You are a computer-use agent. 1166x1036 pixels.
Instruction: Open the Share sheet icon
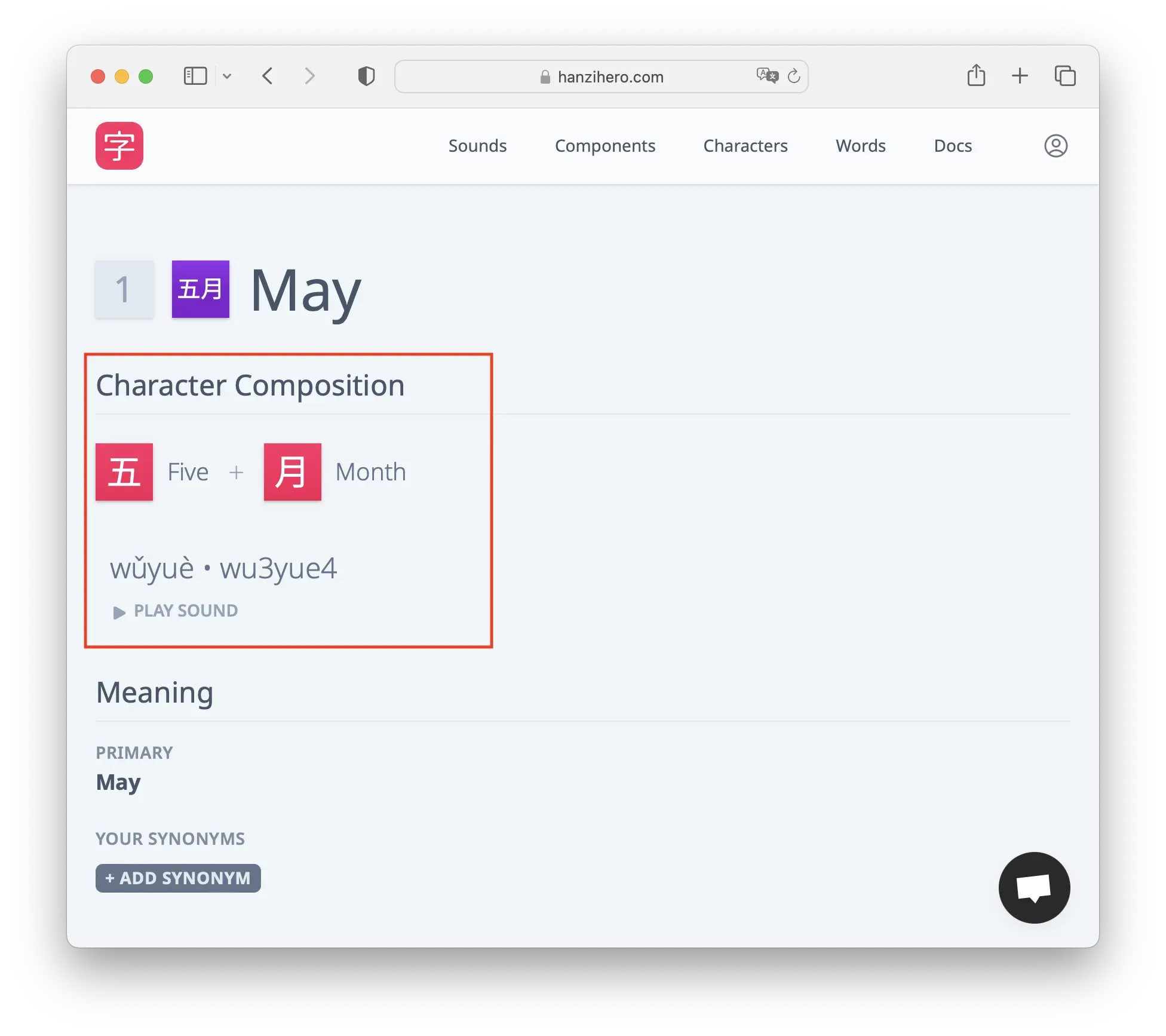(x=976, y=75)
